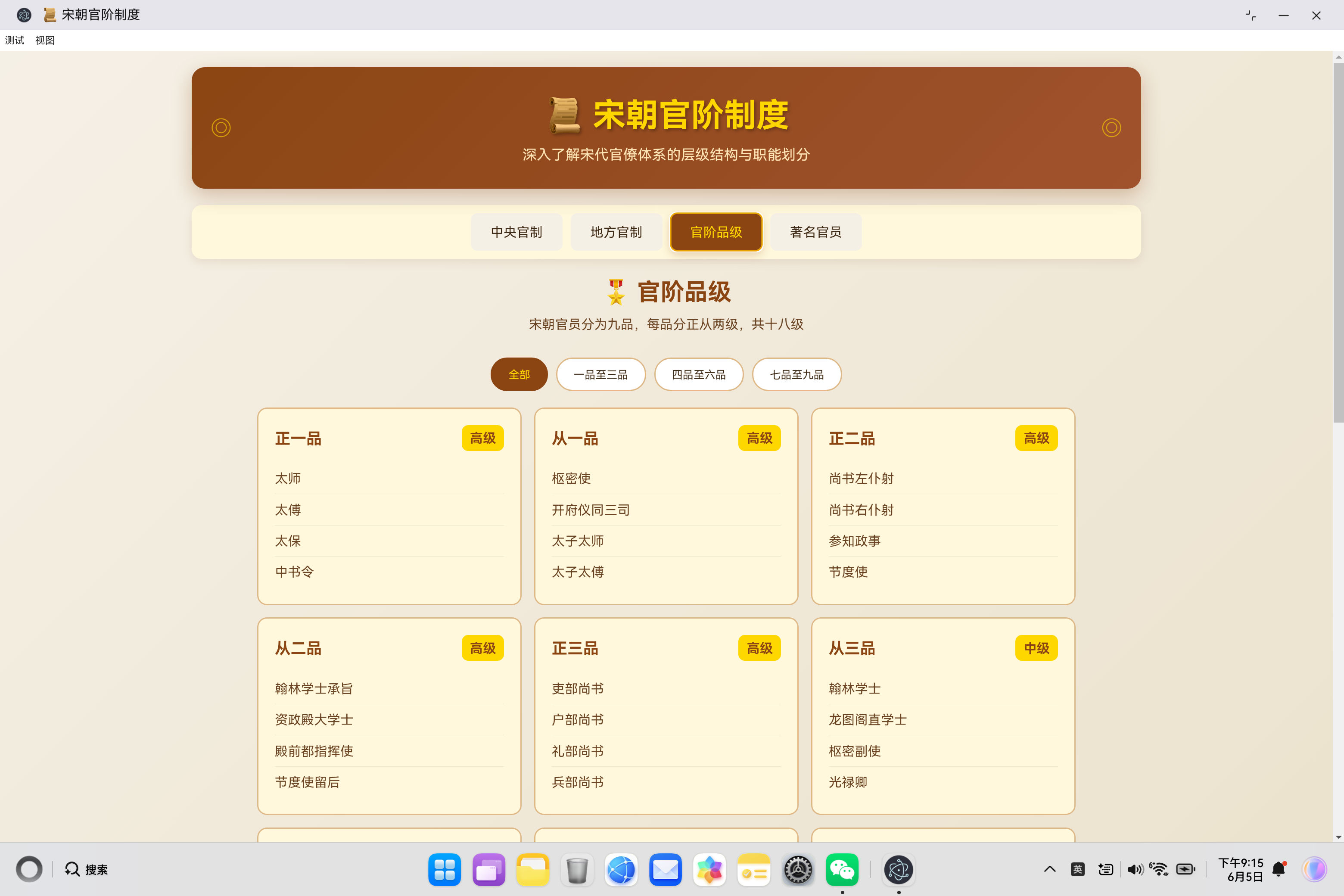Screen dimensions: 1344x896
Task: Toggle the 英 input method indicator
Action: coord(1078,869)
